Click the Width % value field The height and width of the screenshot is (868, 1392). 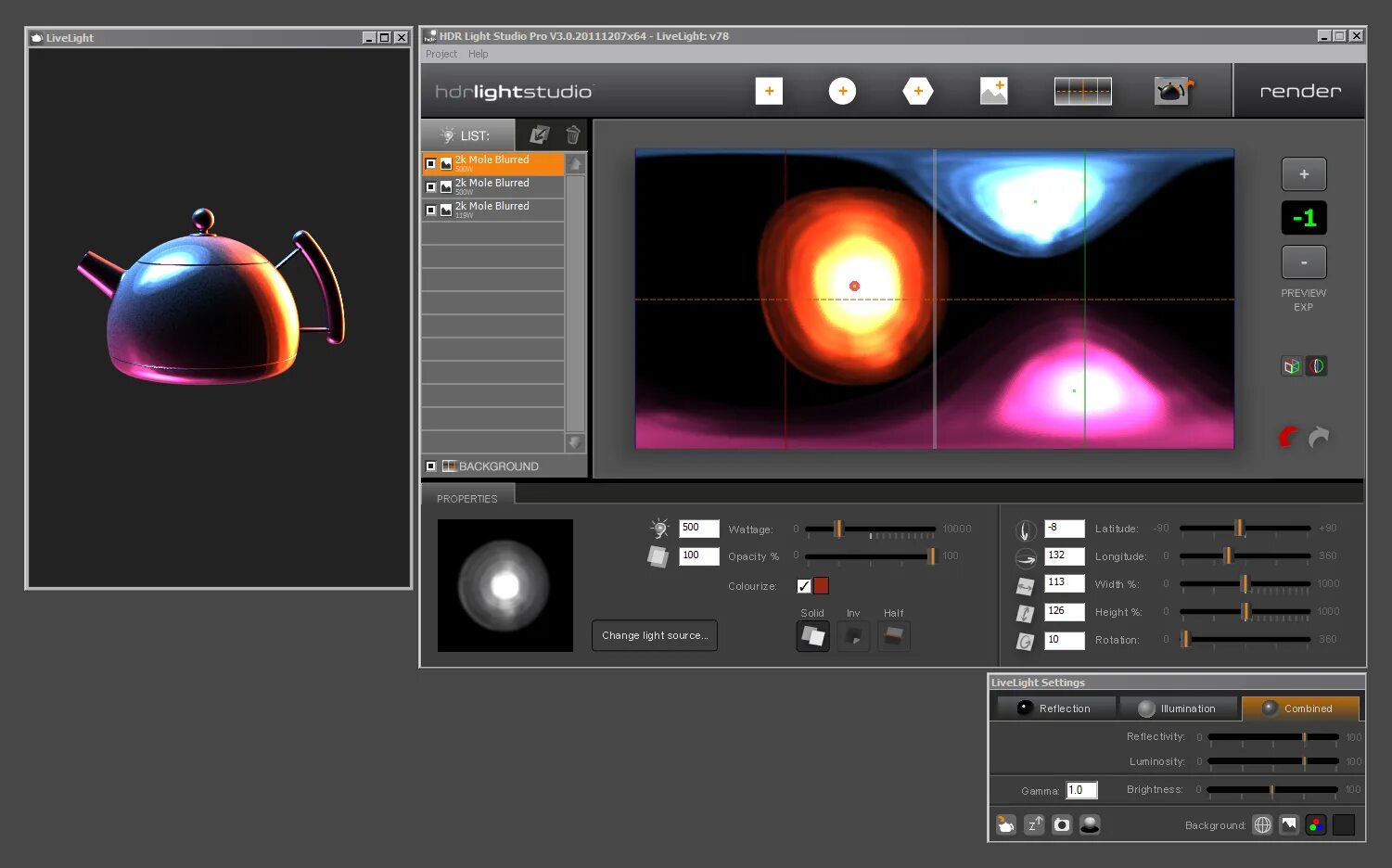[x=1065, y=584]
